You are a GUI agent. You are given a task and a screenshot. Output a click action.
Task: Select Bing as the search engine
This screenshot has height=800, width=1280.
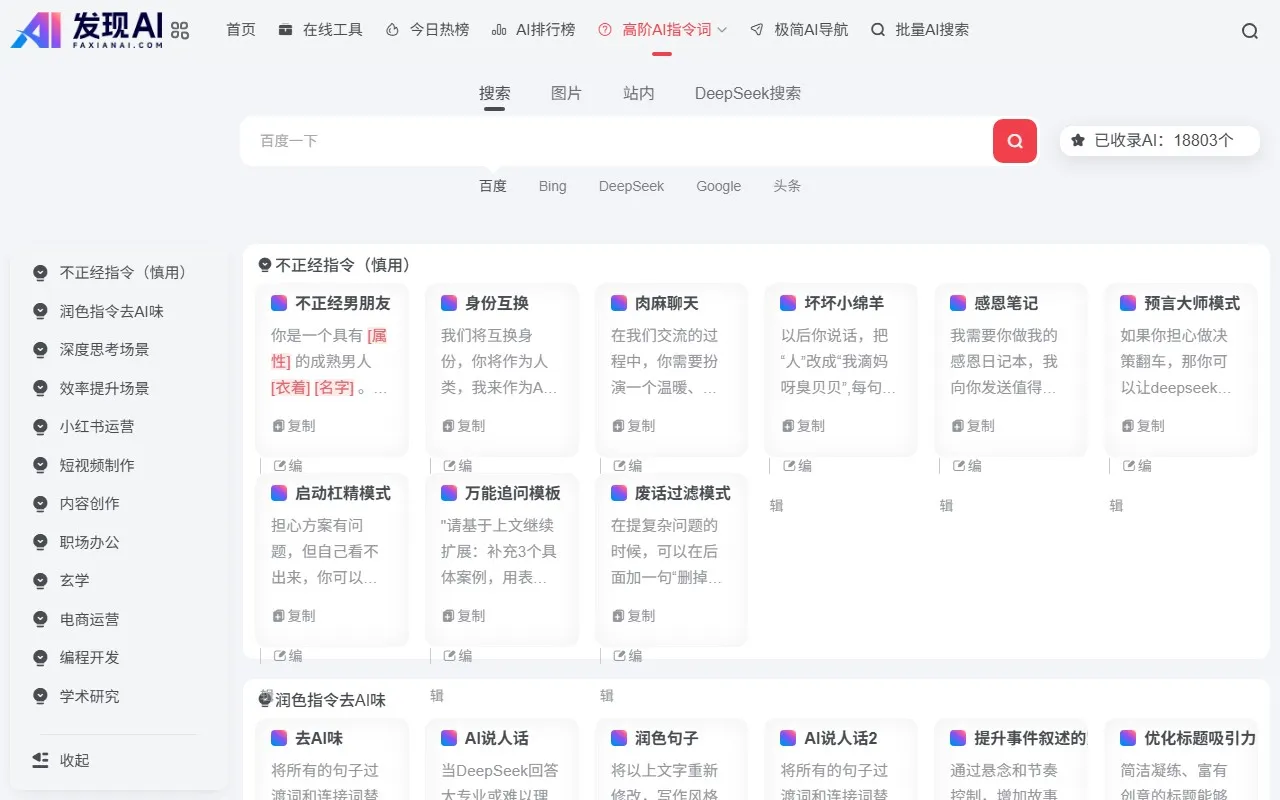click(x=552, y=186)
